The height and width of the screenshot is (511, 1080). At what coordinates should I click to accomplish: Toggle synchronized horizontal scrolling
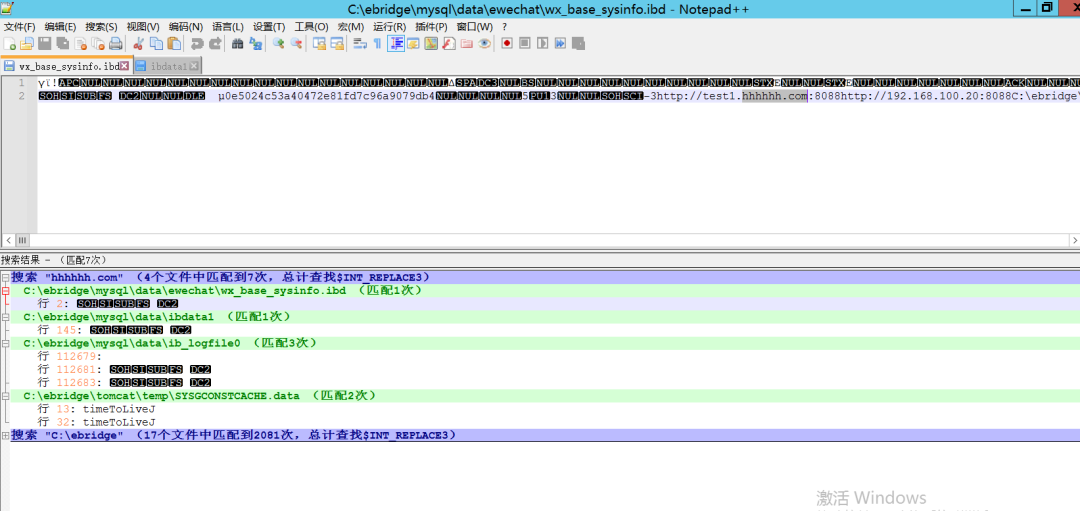tap(337, 43)
